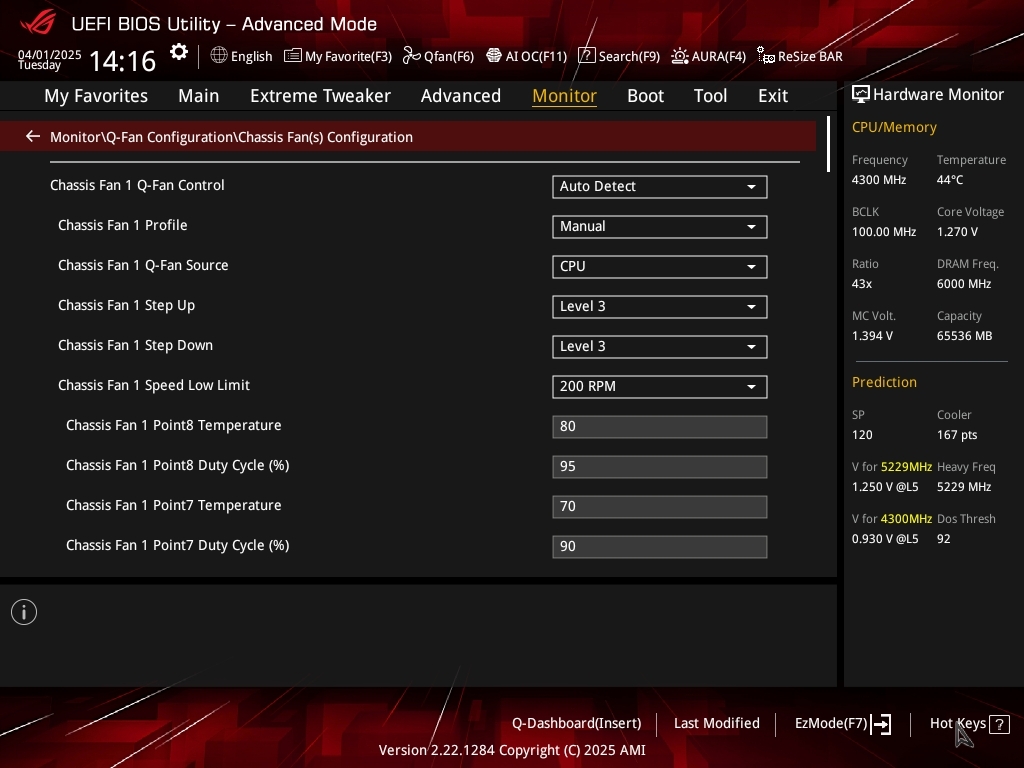Click the 44°C temperature value
The height and width of the screenshot is (768, 1024).
(x=950, y=180)
